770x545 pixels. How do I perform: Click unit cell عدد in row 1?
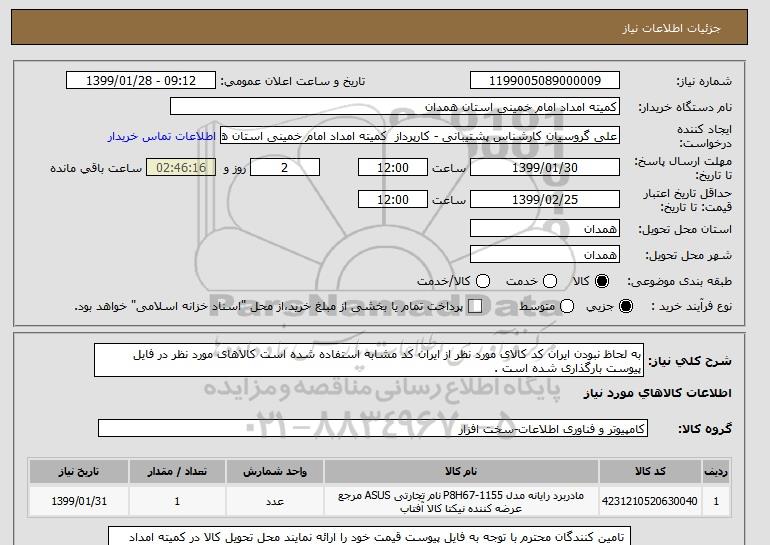click(275, 501)
